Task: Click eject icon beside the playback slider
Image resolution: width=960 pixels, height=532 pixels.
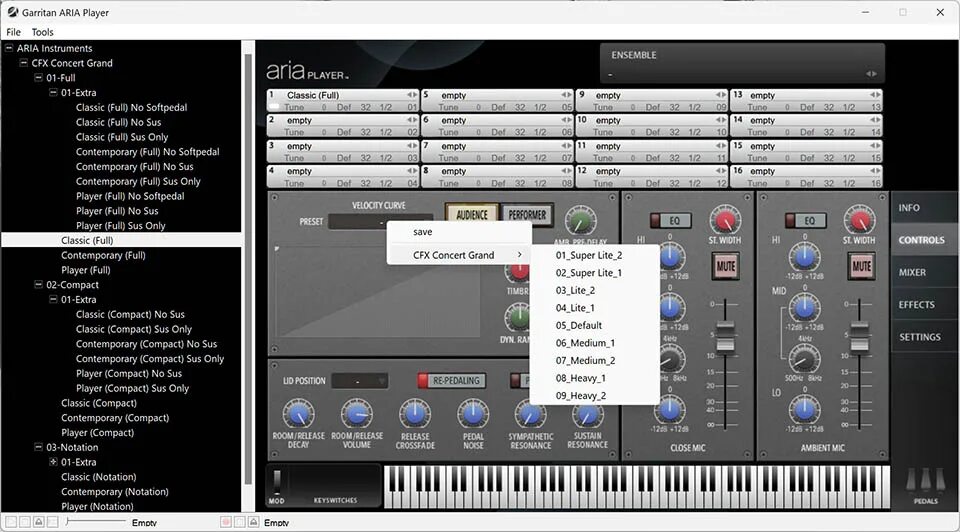Action: pyautogui.click(x=39, y=522)
